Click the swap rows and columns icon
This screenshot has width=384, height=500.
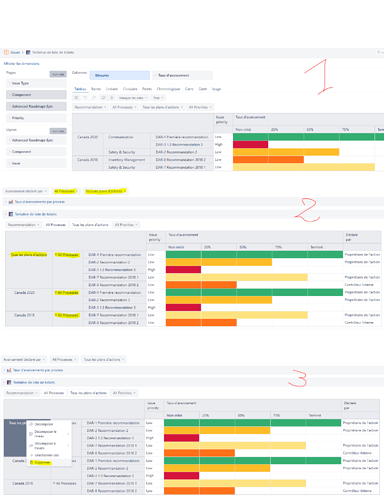[x=76, y=98]
